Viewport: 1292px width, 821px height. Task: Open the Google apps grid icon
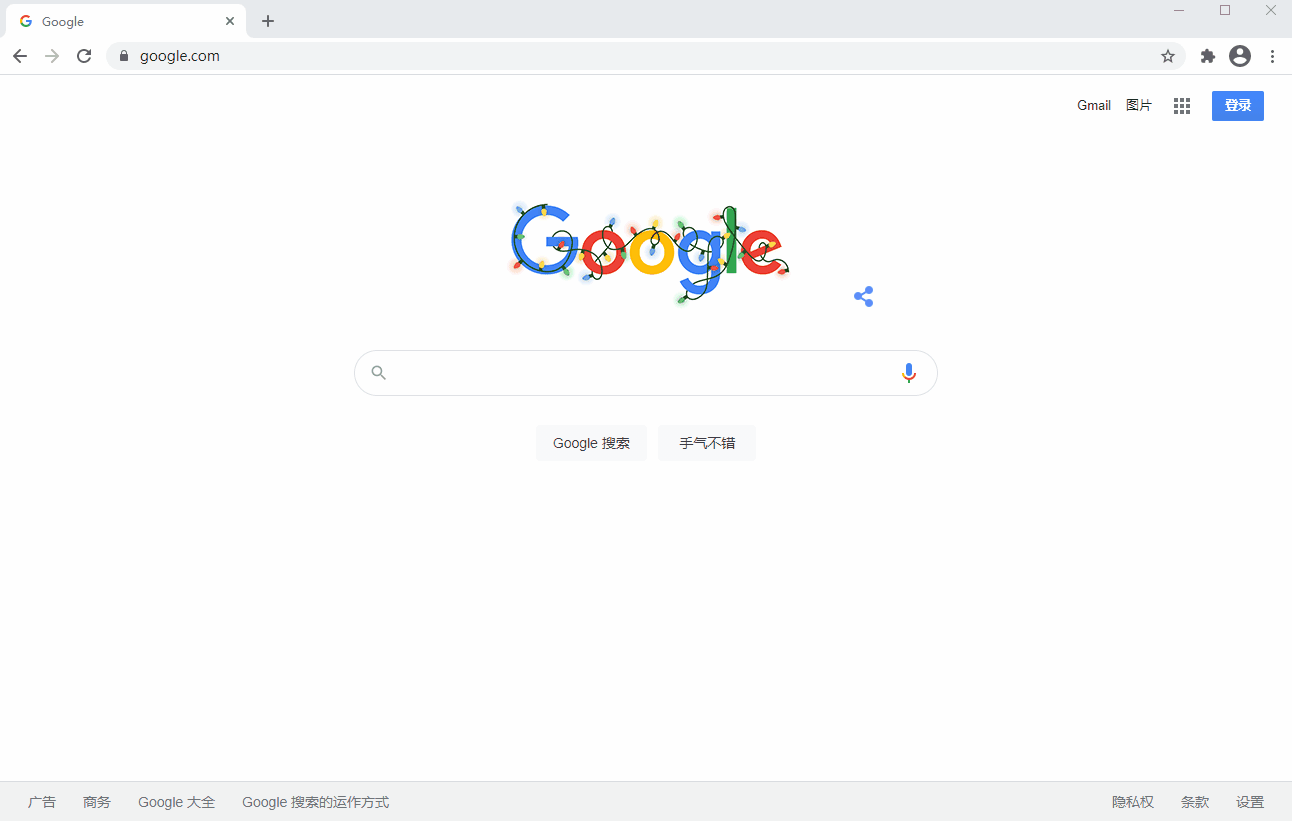(1182, 106)
